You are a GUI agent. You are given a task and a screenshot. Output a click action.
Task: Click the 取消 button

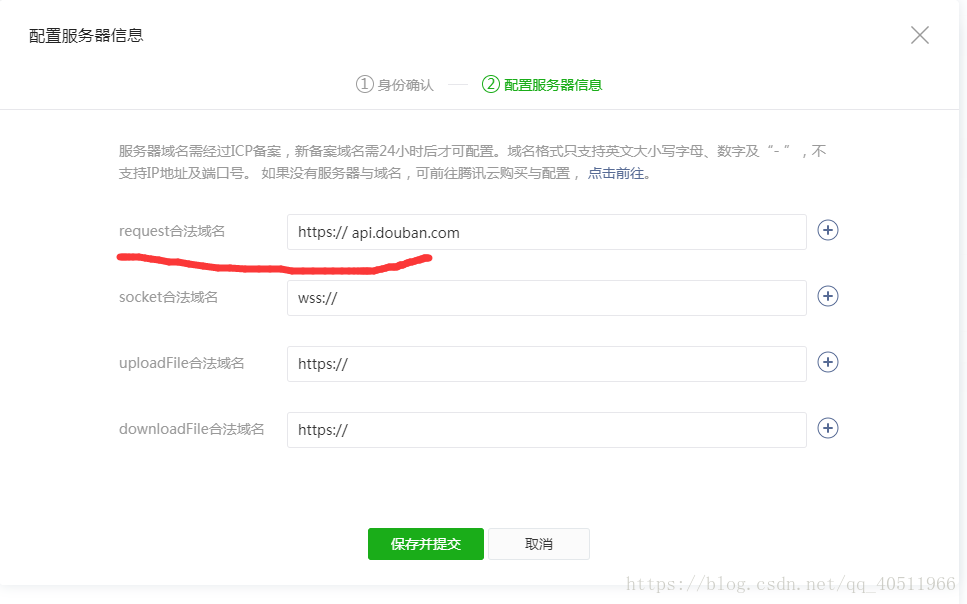(539, 544)
